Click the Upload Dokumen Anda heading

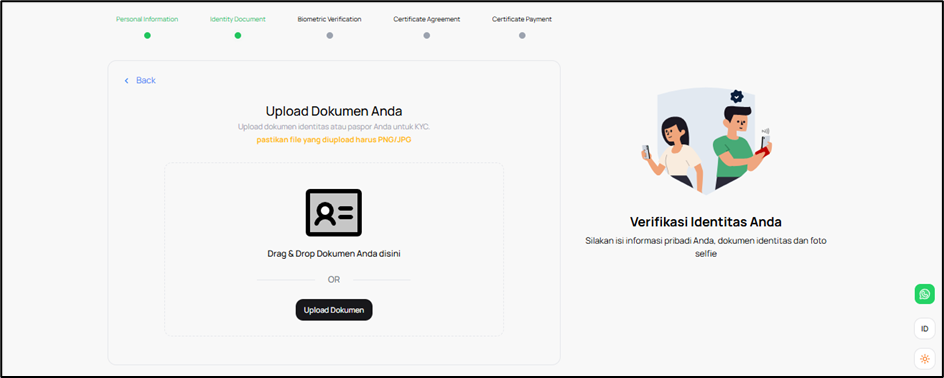334,111
